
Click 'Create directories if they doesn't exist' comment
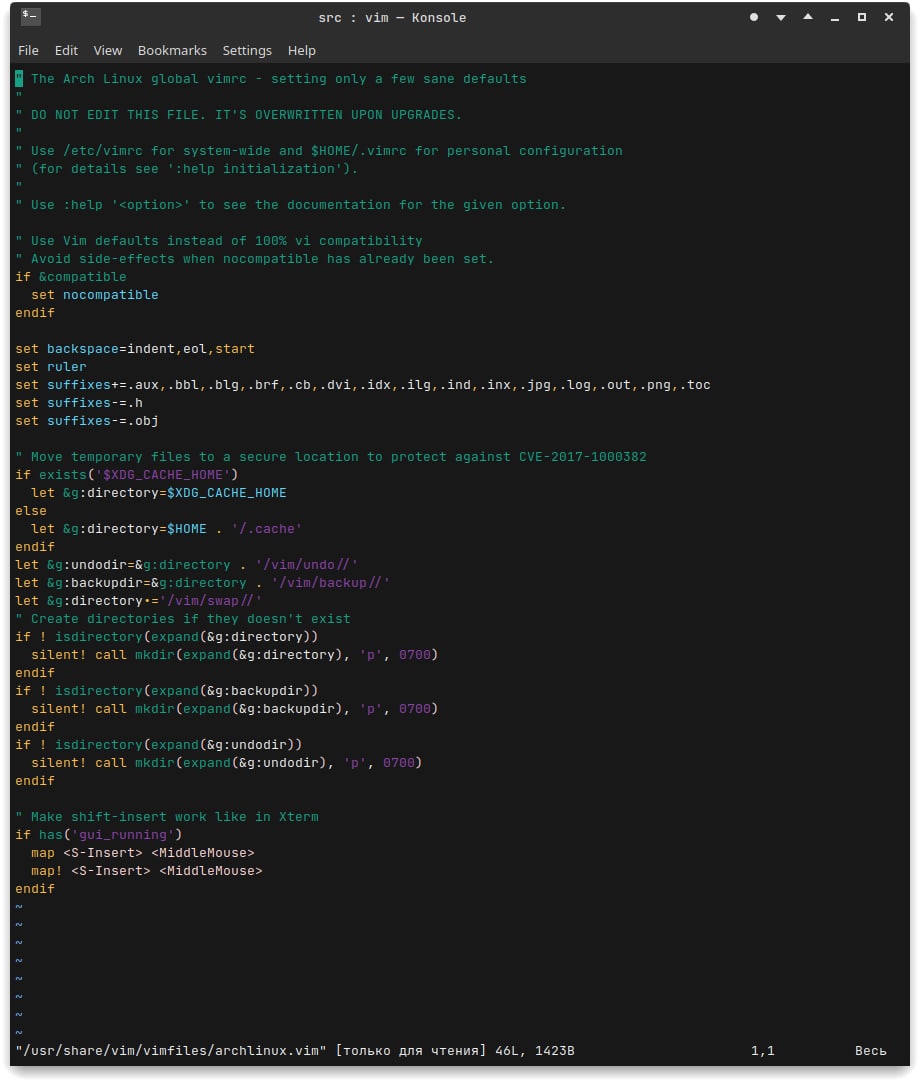pyautogui.click(x=183, y=619)
